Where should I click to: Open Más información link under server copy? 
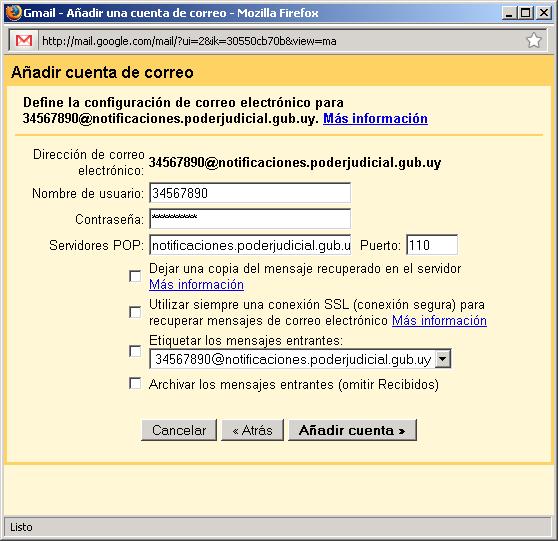[196, 285]
